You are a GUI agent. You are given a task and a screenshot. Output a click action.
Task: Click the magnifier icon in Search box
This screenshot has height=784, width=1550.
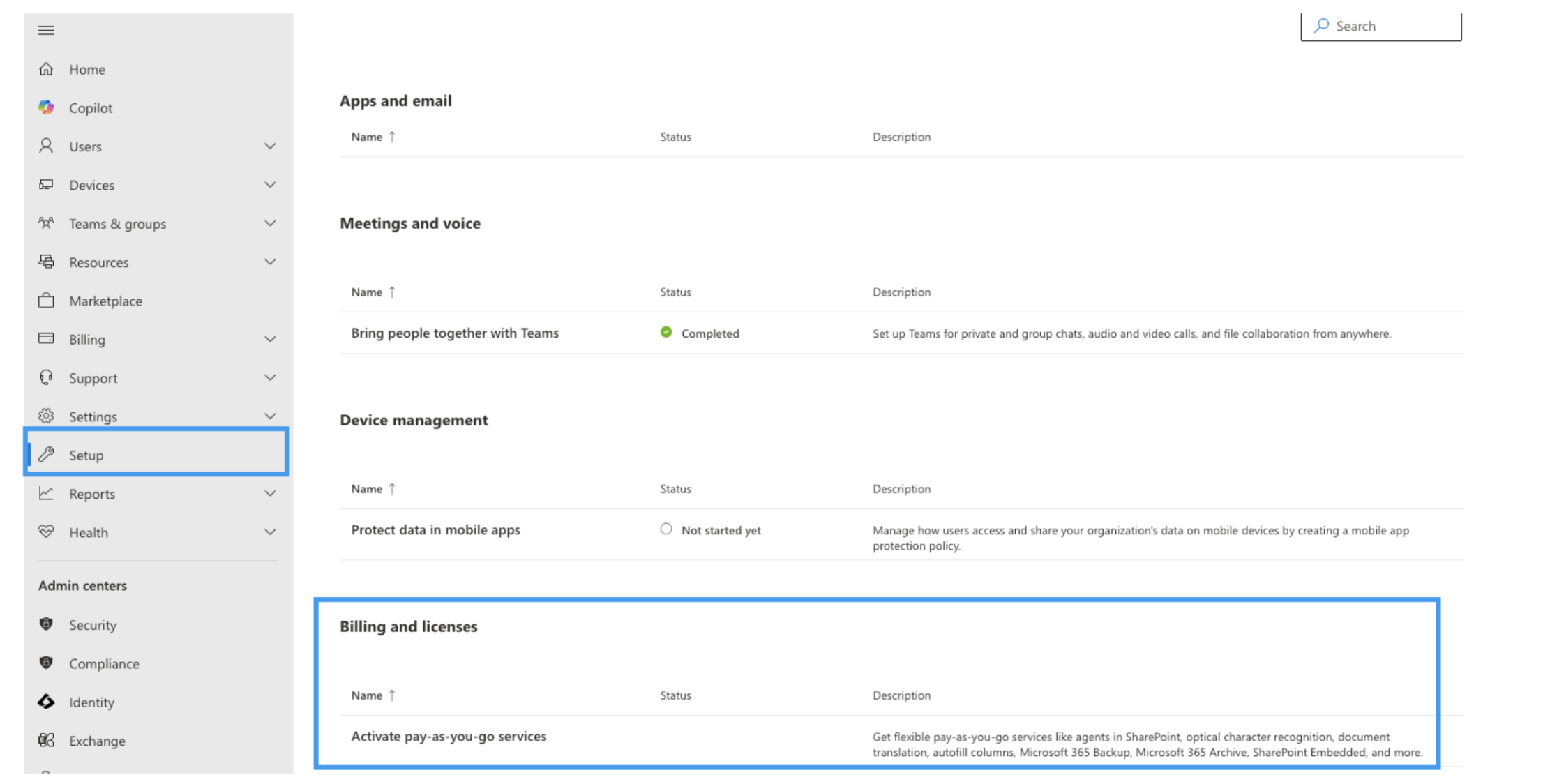pyautogui.click(x=1321, y=26)
